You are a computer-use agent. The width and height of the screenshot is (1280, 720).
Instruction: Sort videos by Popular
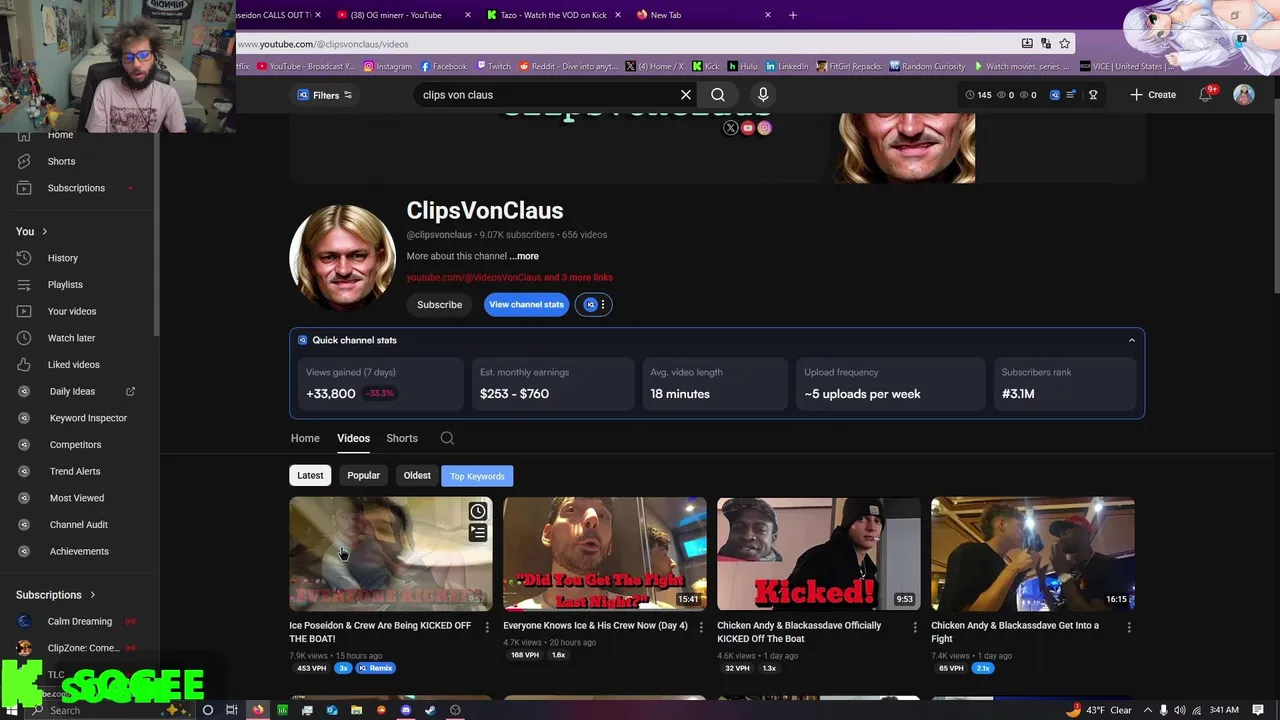pos(363,476)
